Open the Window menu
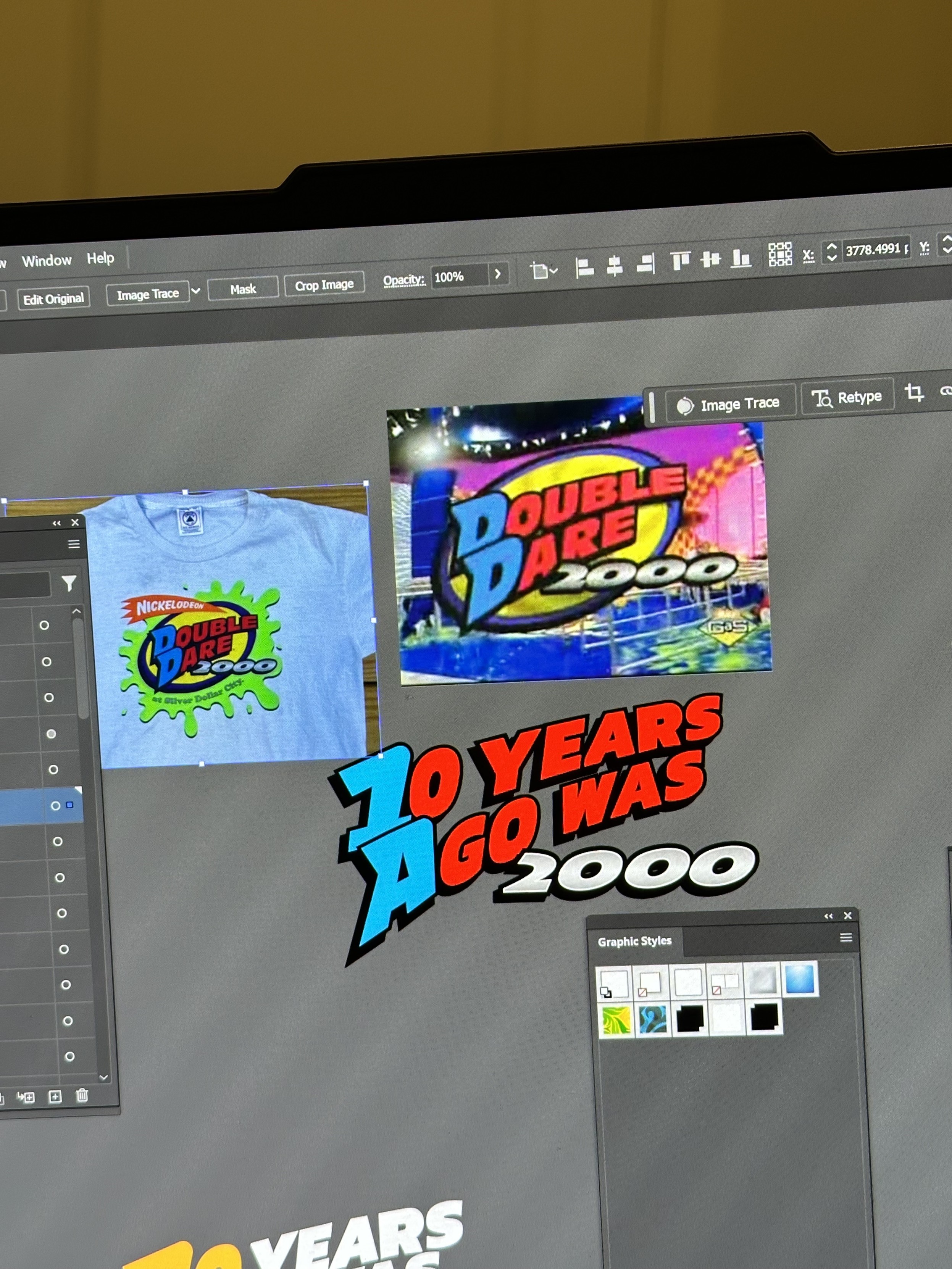The width and height of the screenshot is (952, 1269). (x=47, y=260)
